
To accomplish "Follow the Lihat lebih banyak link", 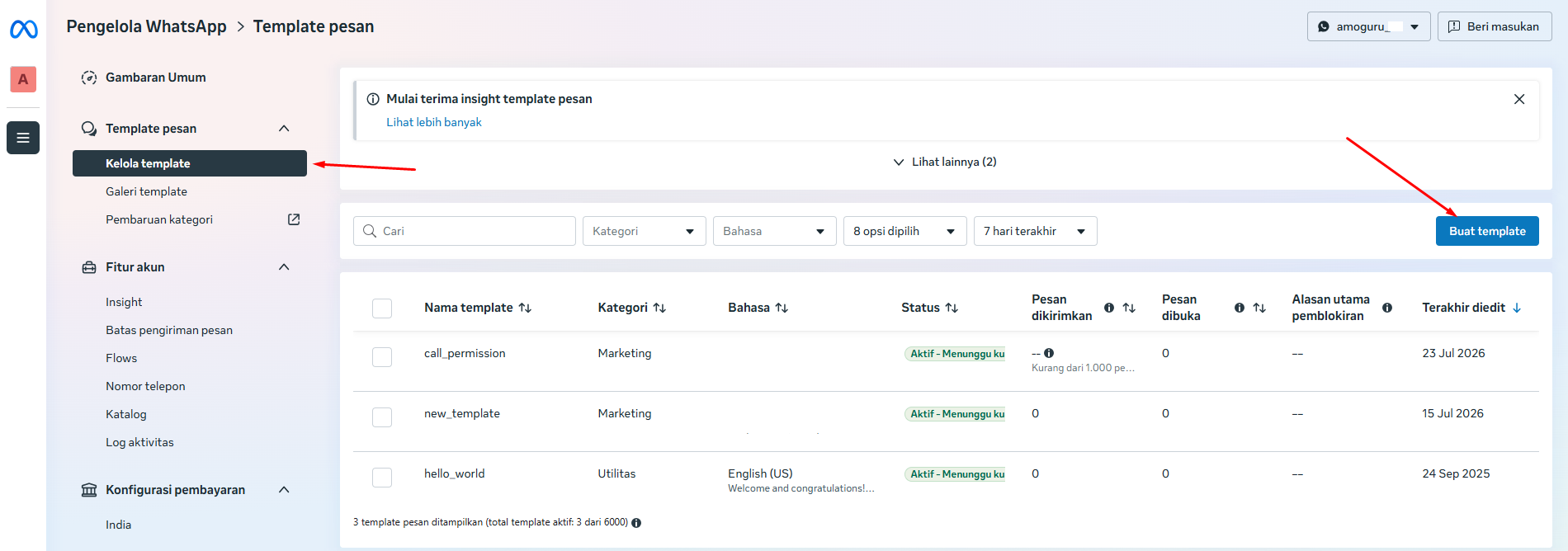I will (434, 122).
